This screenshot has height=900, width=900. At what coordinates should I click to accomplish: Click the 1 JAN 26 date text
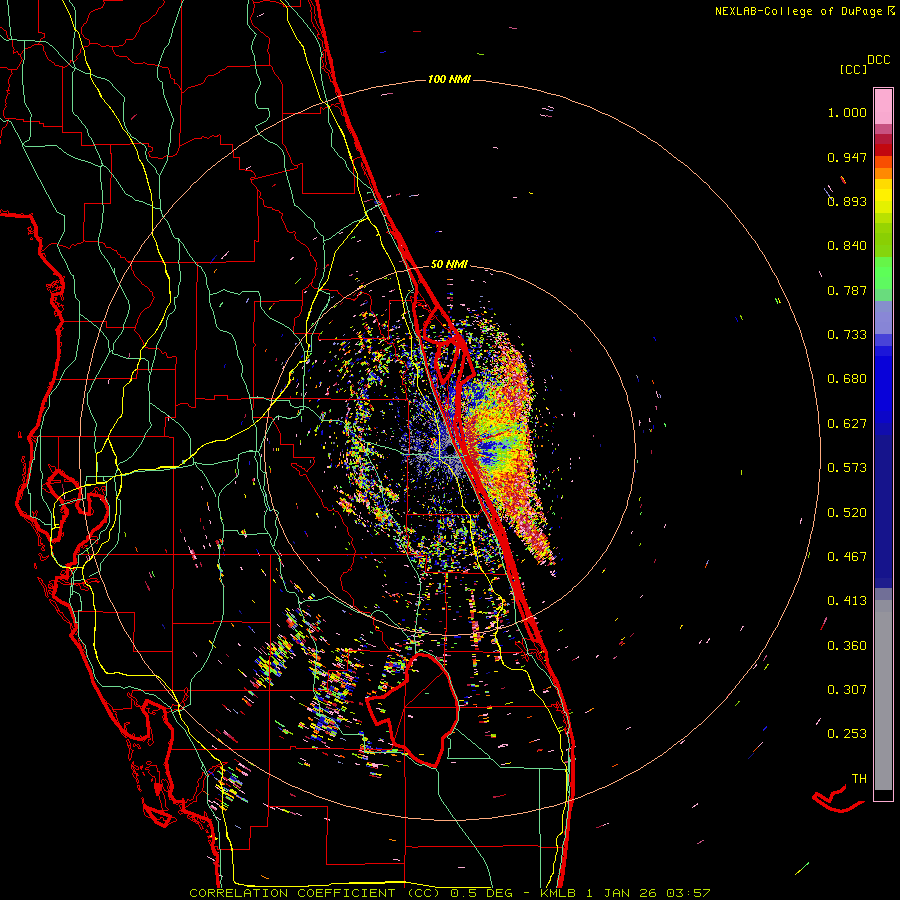(x=621, y=893)
